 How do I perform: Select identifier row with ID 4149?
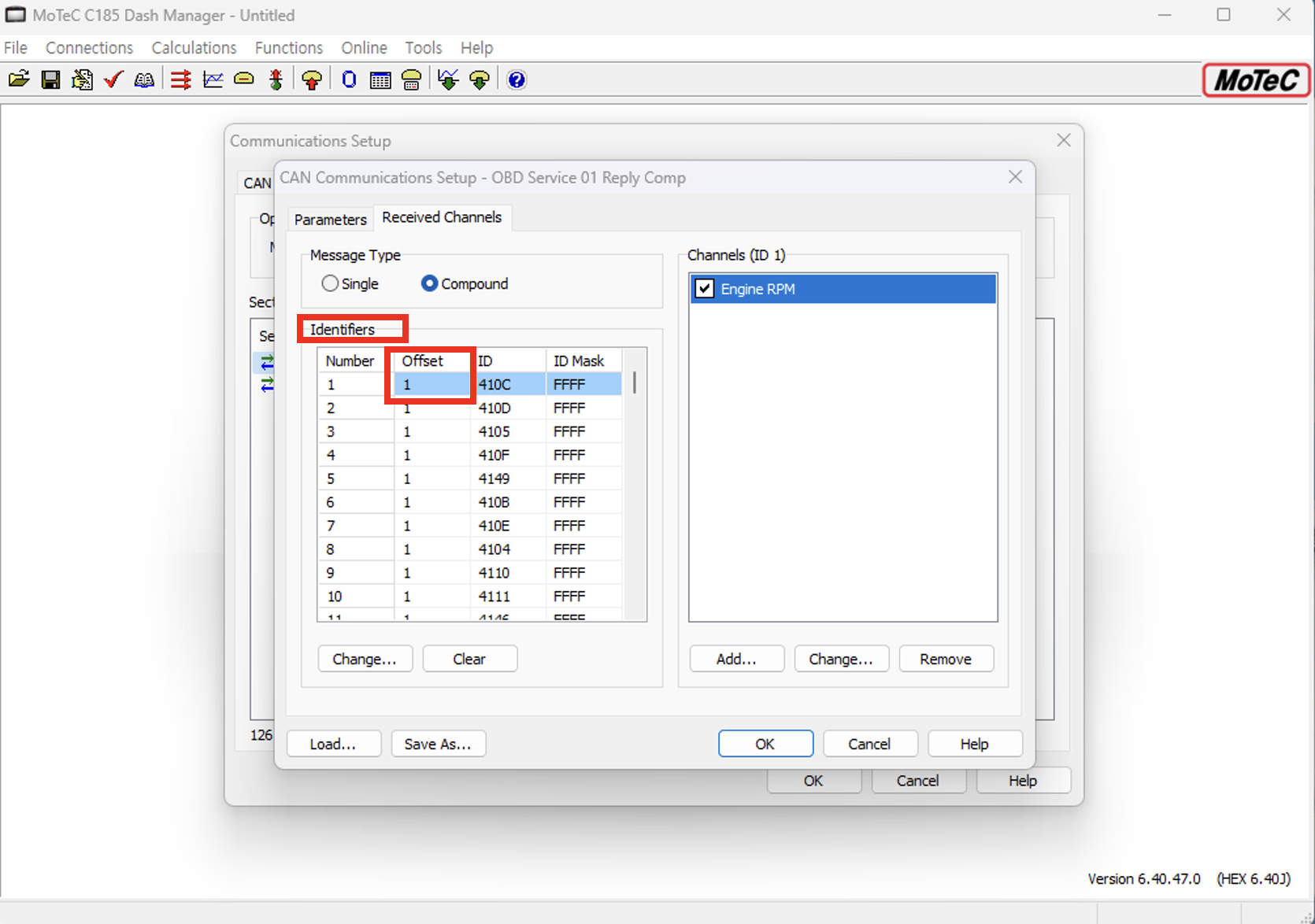click(470, 479)
